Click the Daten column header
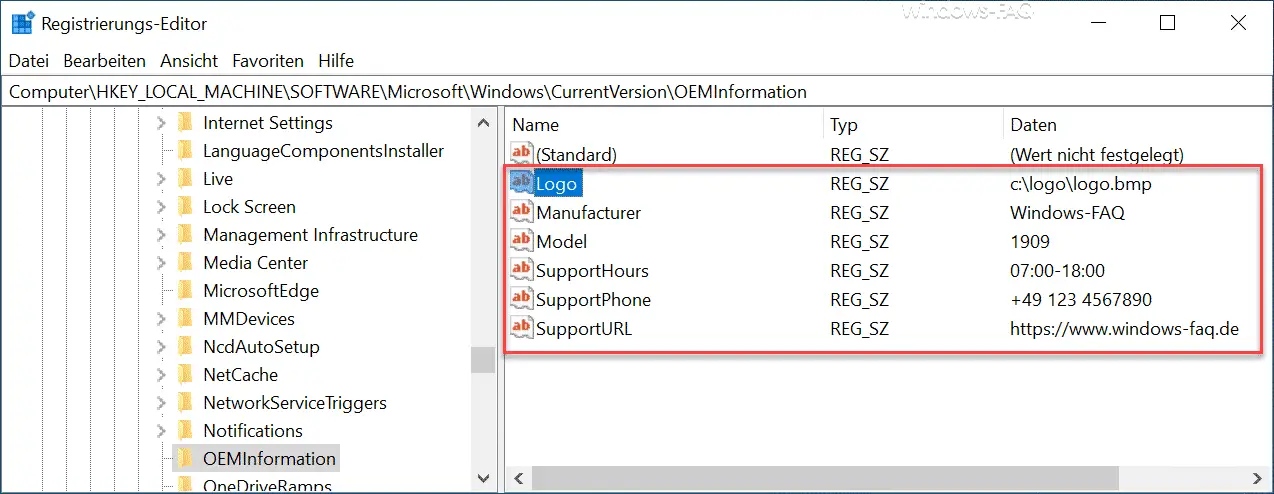 pos(1137,125)
